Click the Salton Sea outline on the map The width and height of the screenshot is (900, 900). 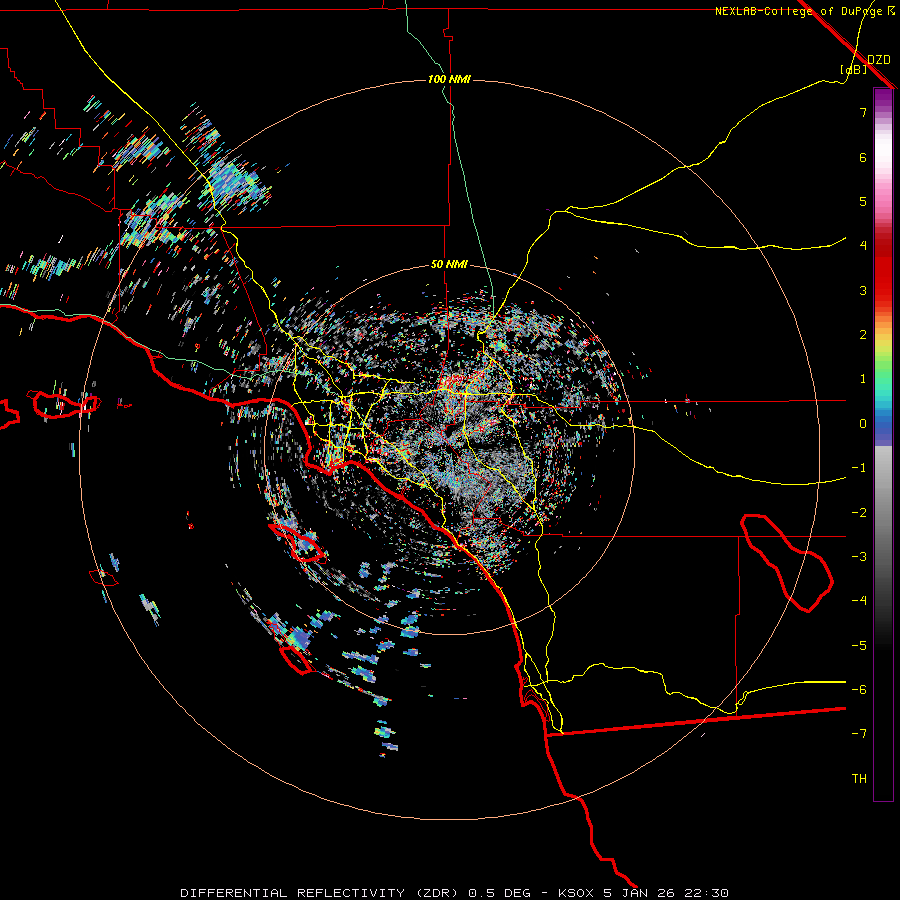pos(787,563)
